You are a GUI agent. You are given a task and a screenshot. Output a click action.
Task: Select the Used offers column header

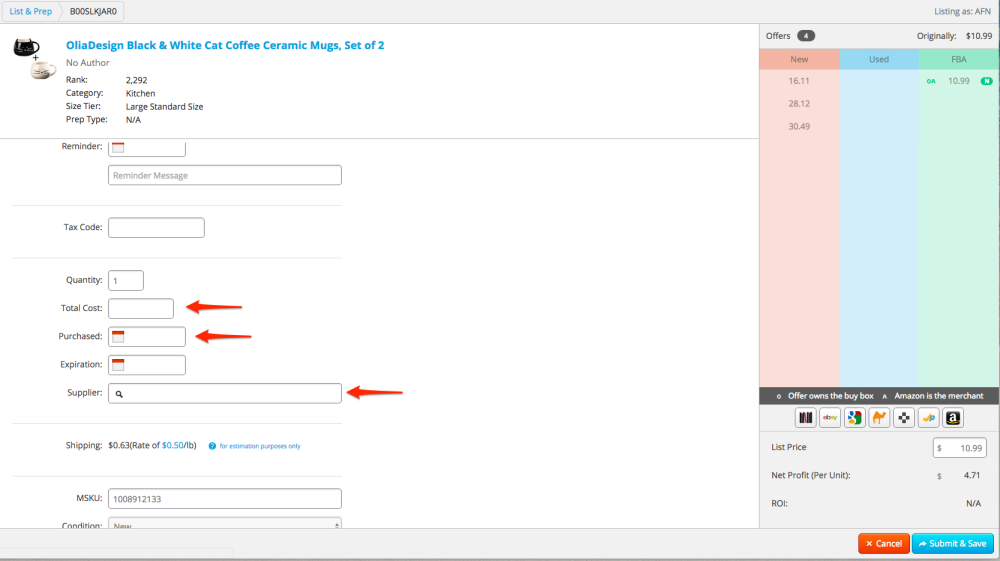click(x=879, y=59)
